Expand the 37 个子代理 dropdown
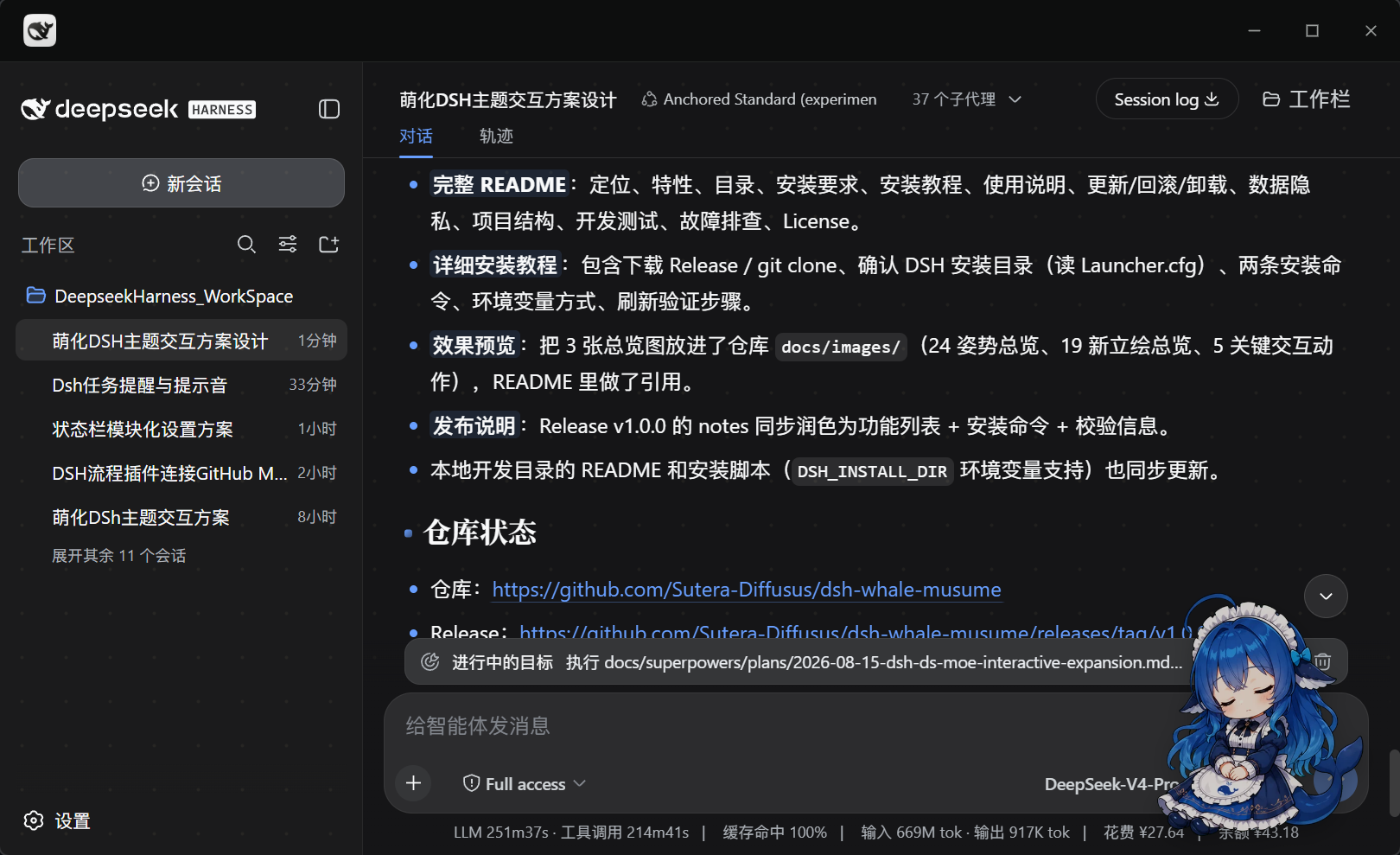1400x855 pixels. pyautogui.click(x=967, y=99)
